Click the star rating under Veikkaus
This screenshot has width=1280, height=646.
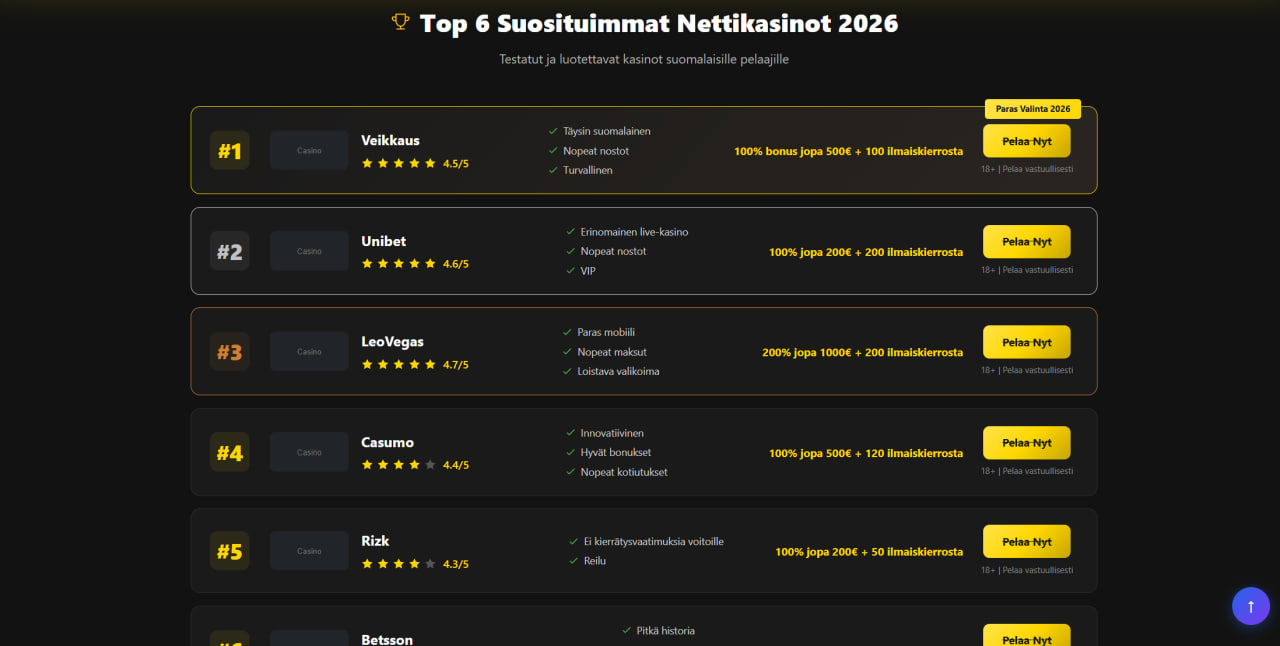pos(399,163)
